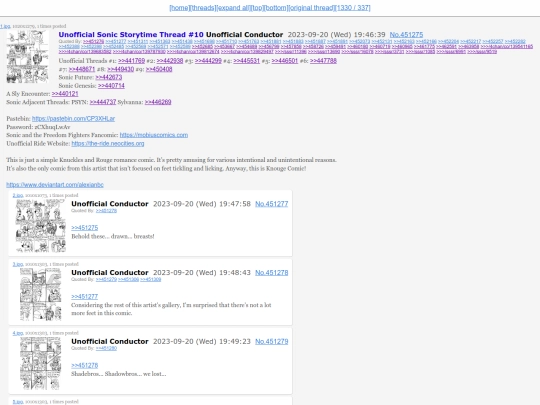Follow Unofficial Thread #2 link >>442938

point(170,61)
